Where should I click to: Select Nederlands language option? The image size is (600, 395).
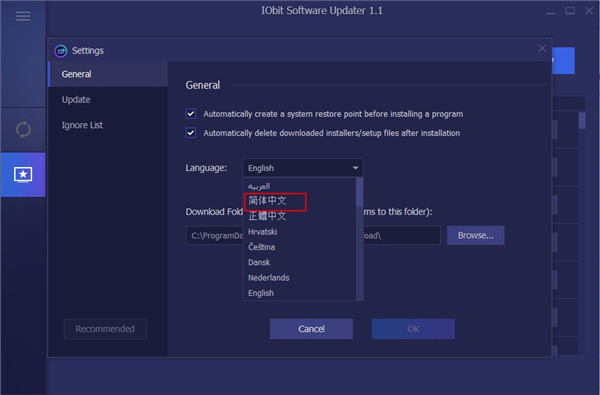[x=269, y=278]
